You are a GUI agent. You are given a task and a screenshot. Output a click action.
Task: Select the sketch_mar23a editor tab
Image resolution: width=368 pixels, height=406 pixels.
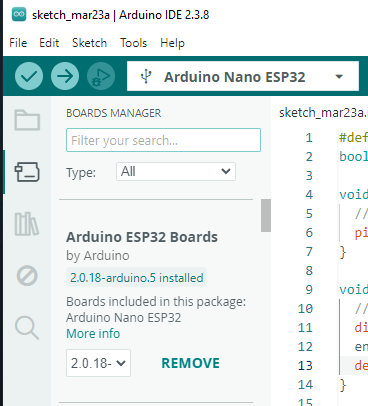click(x=323, y=113)
